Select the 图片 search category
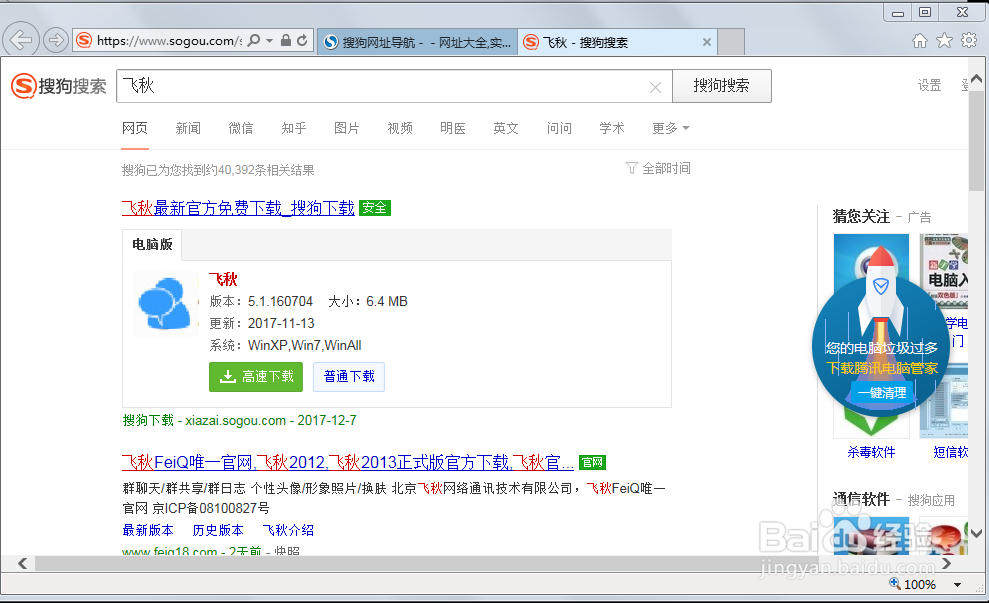 [x=347, y=128]
